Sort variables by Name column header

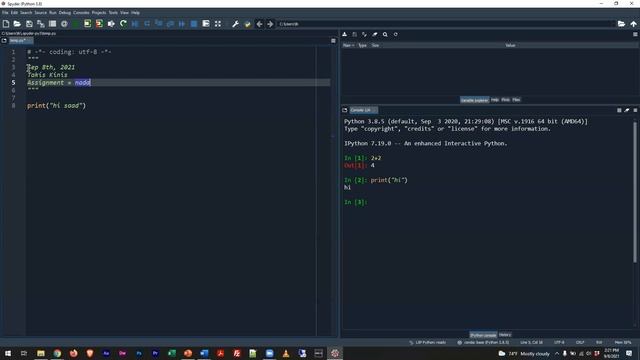point(348,45)
